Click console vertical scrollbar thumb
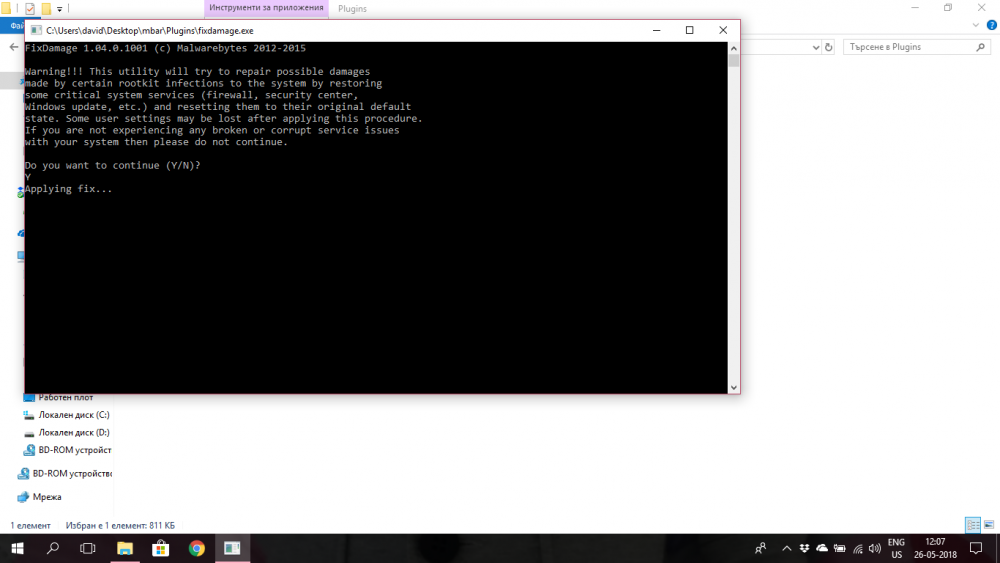 coord(734,61)
